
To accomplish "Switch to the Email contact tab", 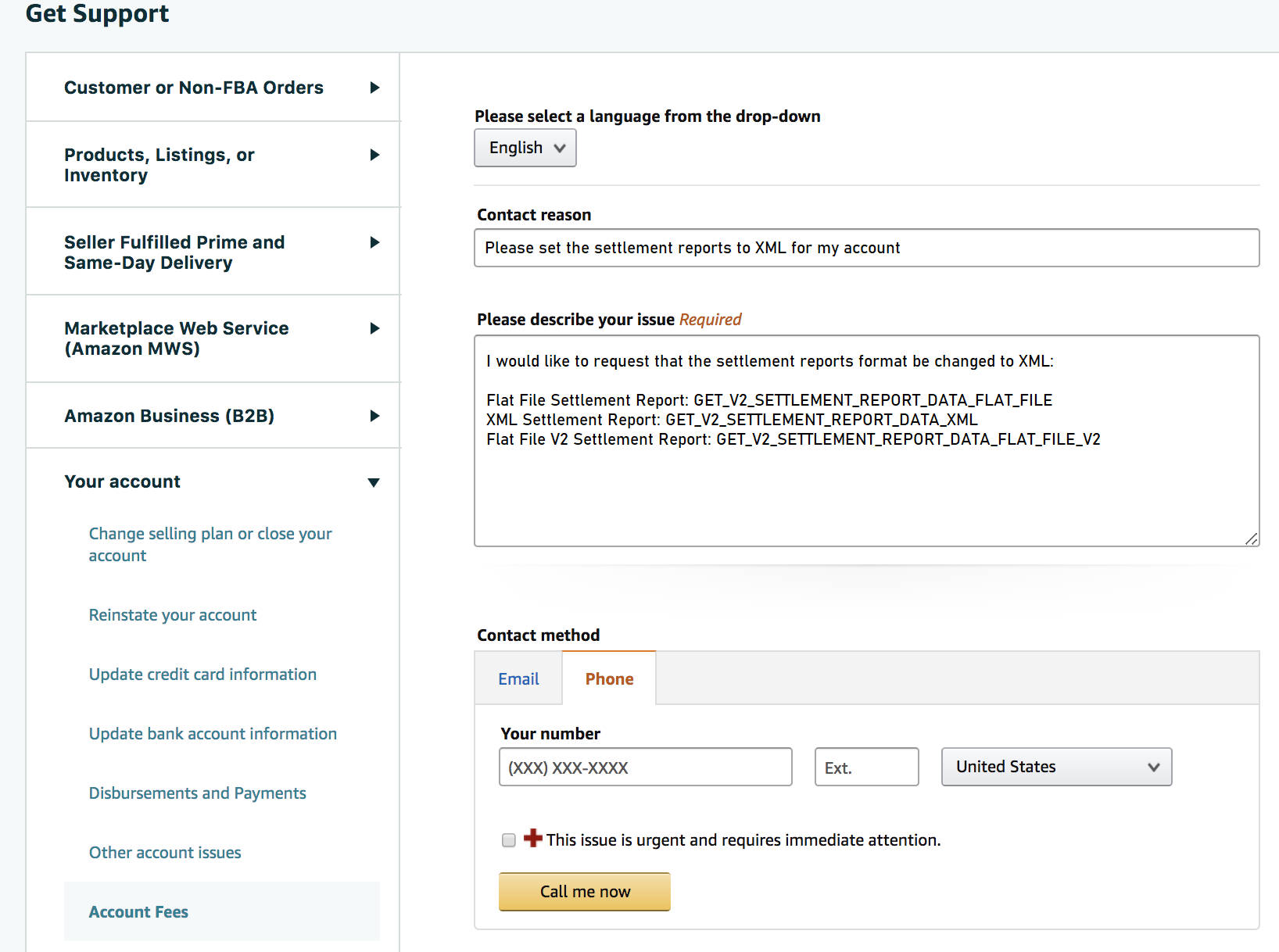I will (518, 679).
